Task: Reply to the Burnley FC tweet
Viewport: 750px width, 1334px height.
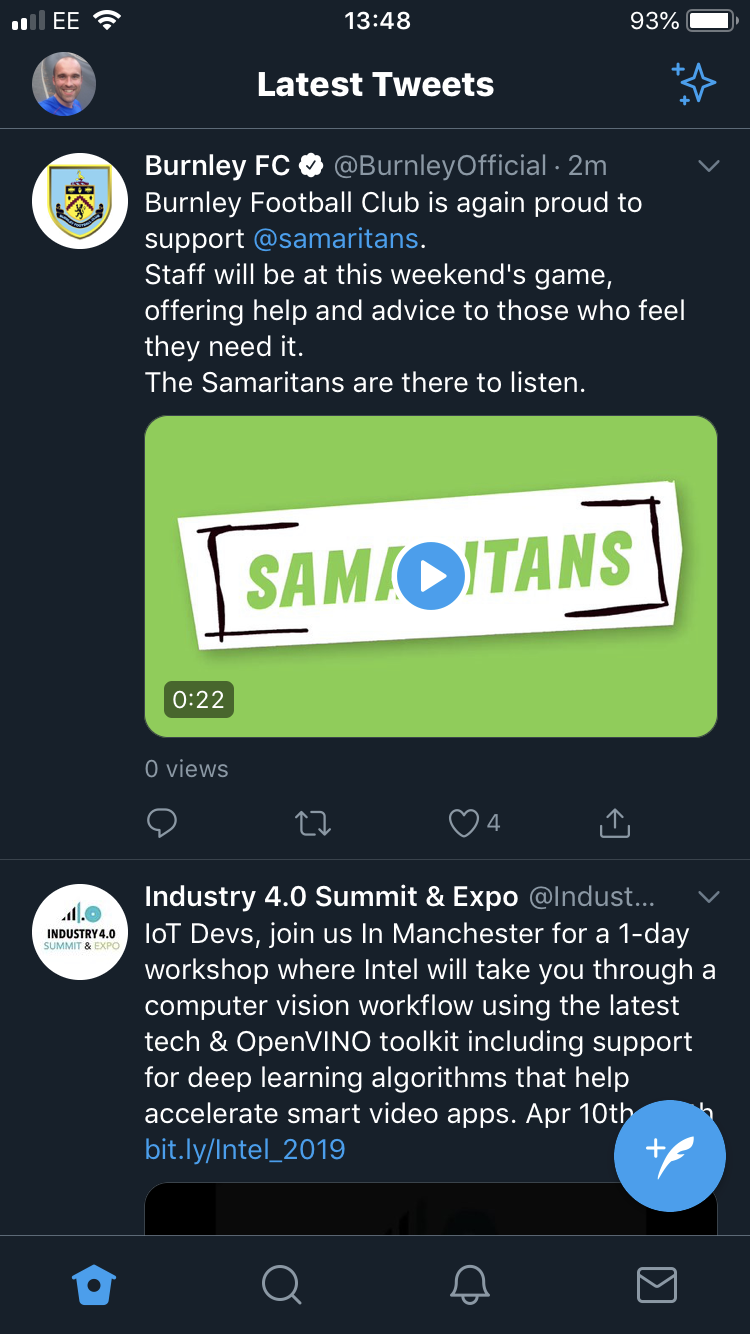Action: (162, 823)
